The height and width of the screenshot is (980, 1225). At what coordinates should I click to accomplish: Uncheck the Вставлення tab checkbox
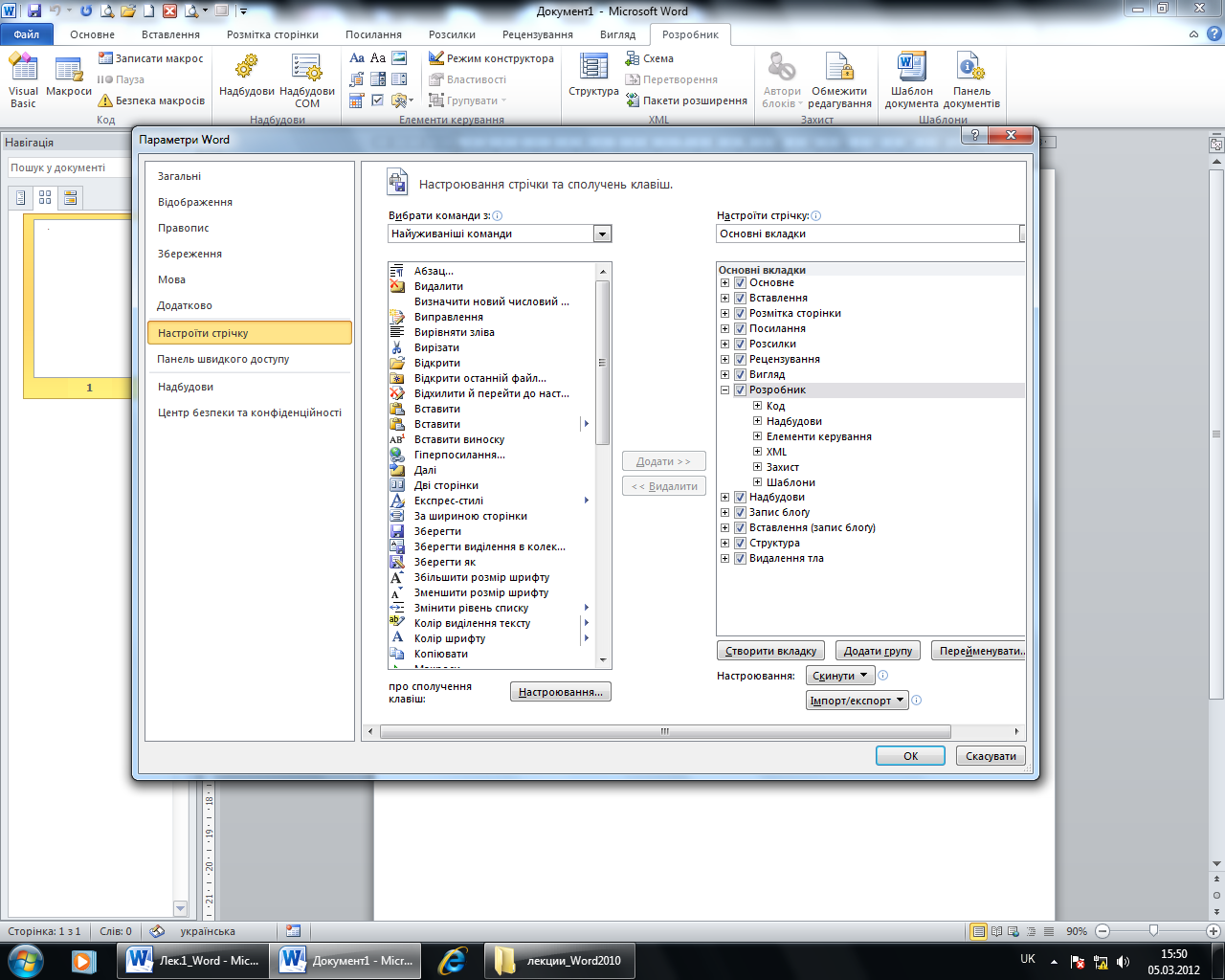pos(740,299)
